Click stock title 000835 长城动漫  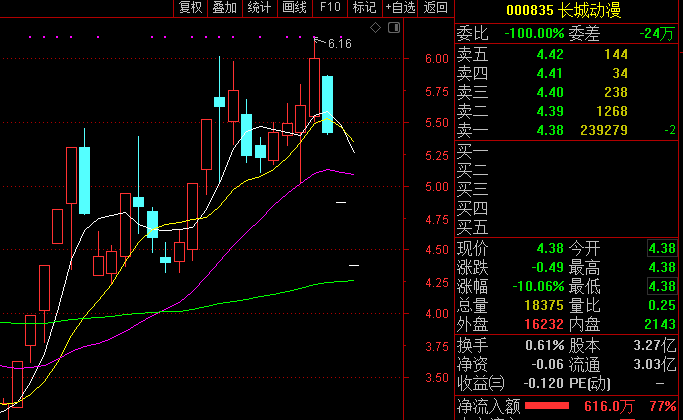564,10
